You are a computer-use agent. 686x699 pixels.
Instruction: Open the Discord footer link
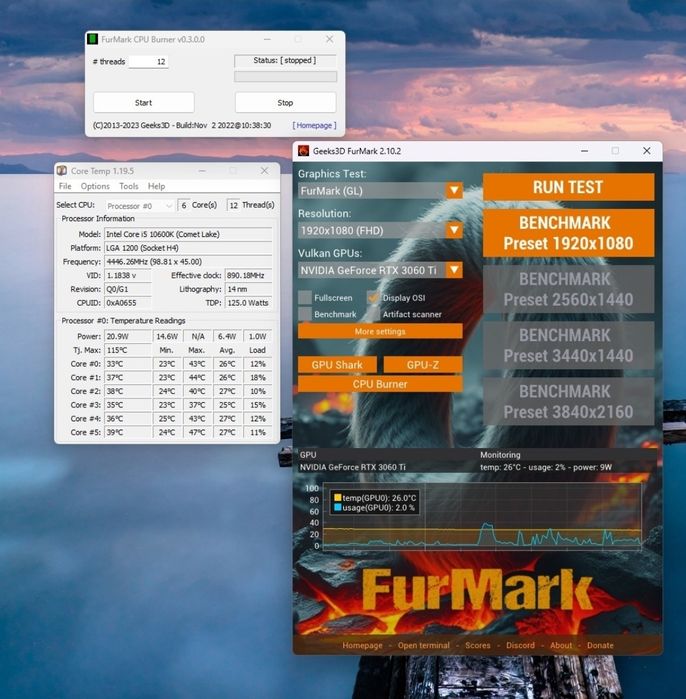(x=520, y=645)
